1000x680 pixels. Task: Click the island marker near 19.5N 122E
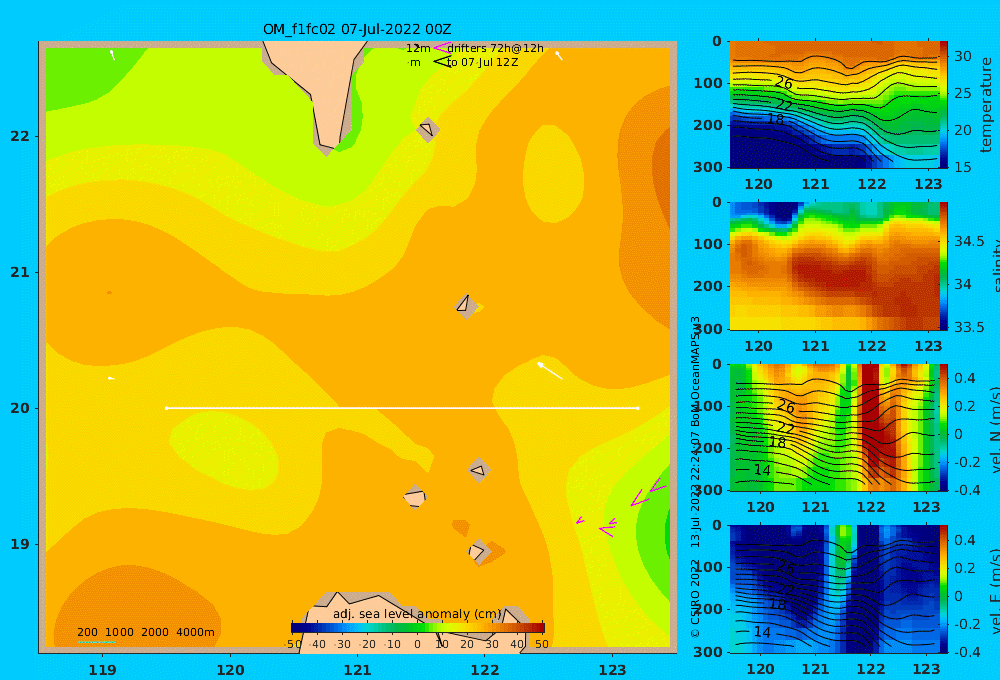pos(478,470)
